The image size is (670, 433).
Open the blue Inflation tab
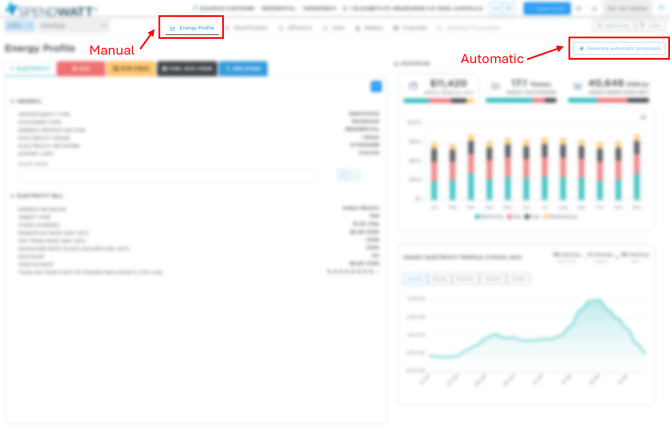[x=243, y=69]
